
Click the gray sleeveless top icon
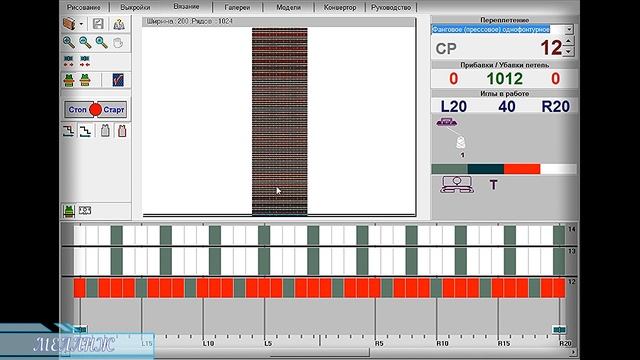pos(105,131)
